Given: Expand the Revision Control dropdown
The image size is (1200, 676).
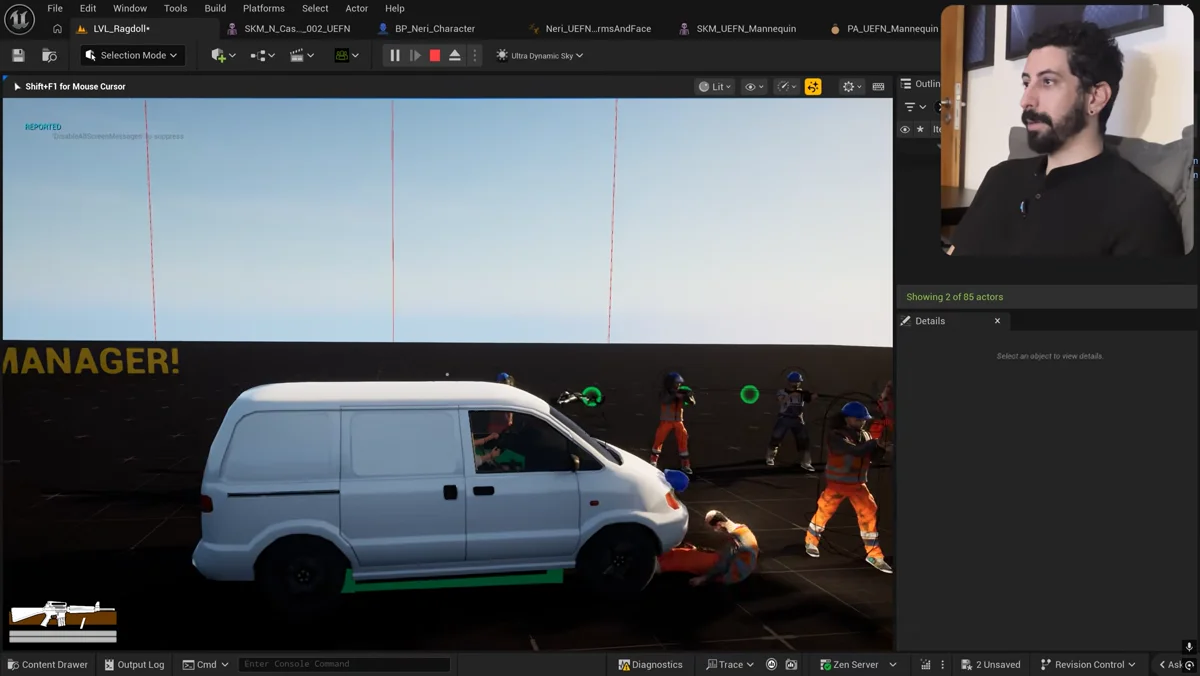Looking at the screenshot, I should pos(1088,664).
